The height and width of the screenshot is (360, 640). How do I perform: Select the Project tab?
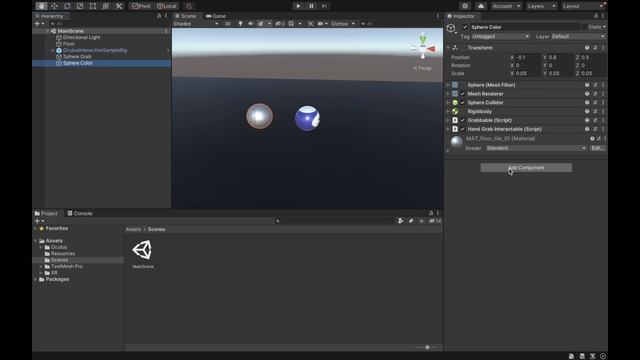46,213
